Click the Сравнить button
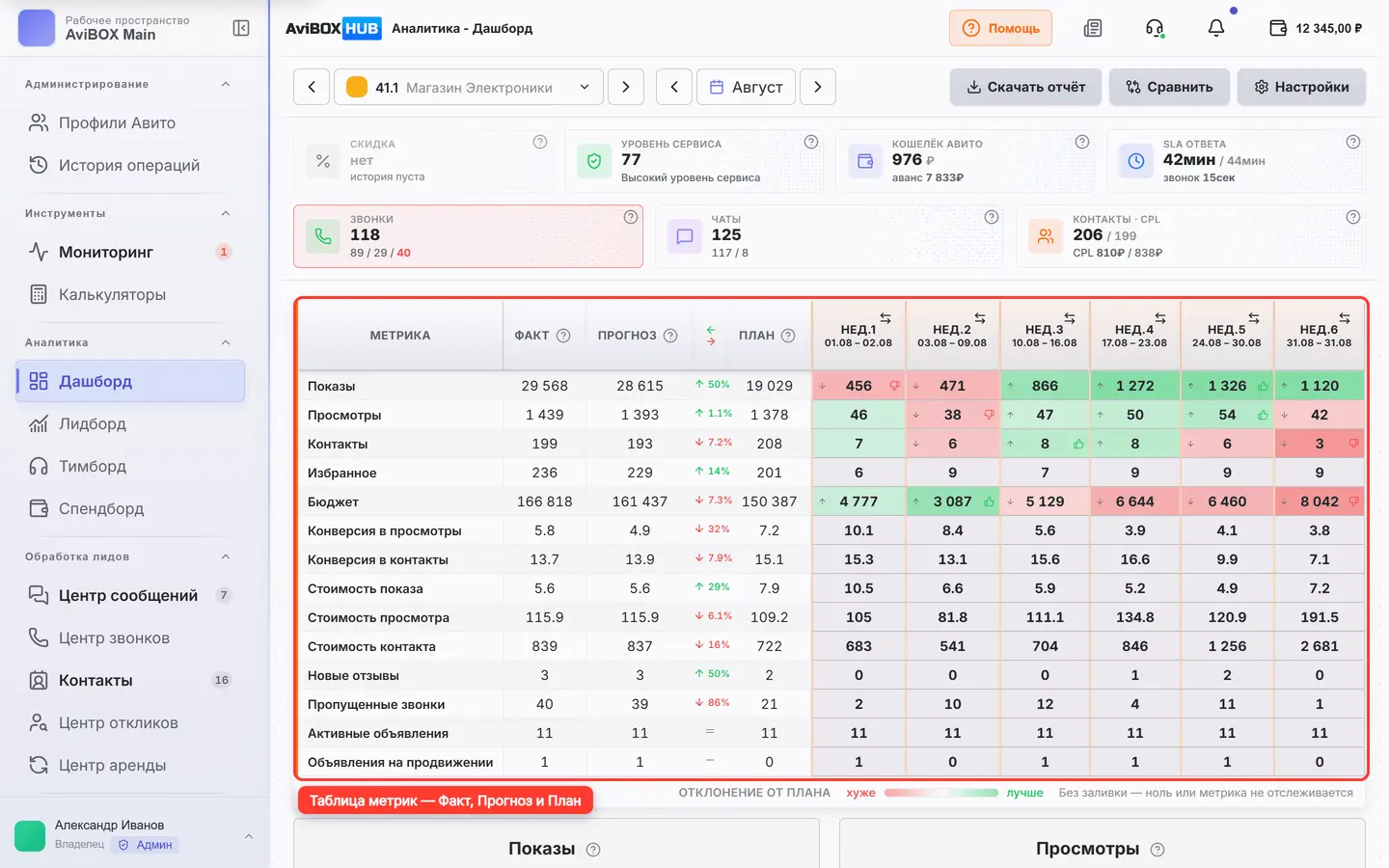 point(1169,87)
